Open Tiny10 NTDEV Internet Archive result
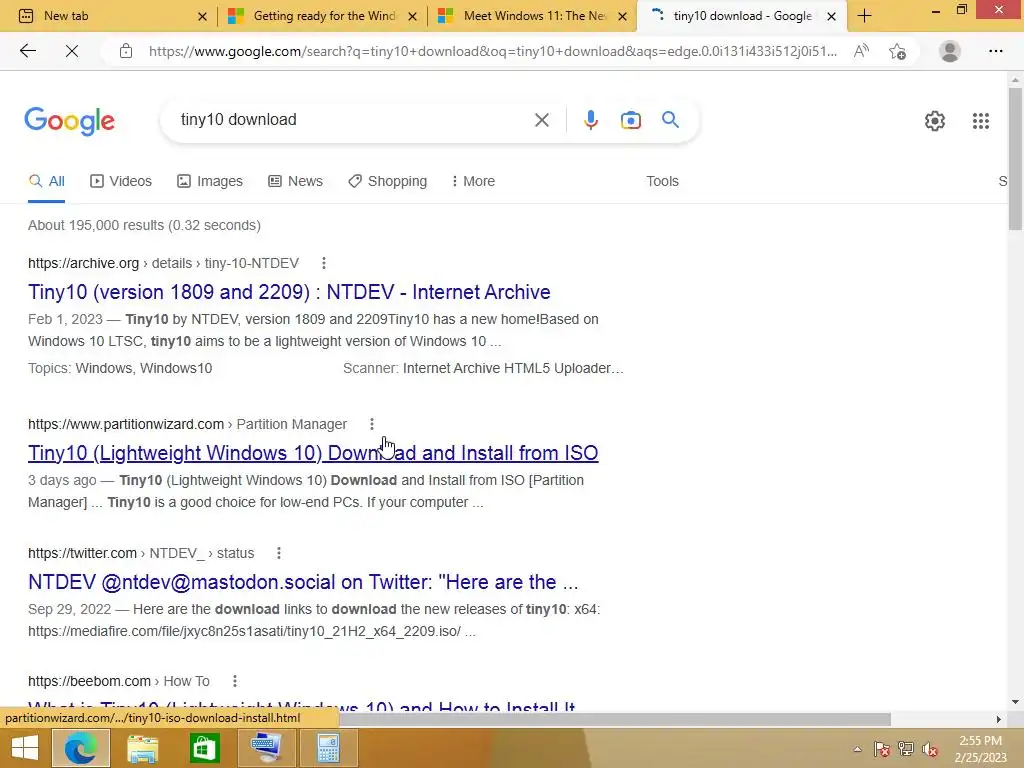 pyautogui.click(x=289, y=292)
